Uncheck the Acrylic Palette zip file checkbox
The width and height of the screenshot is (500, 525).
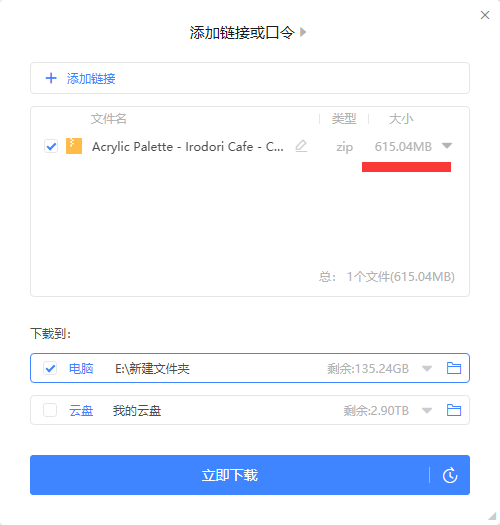point(51,146)
